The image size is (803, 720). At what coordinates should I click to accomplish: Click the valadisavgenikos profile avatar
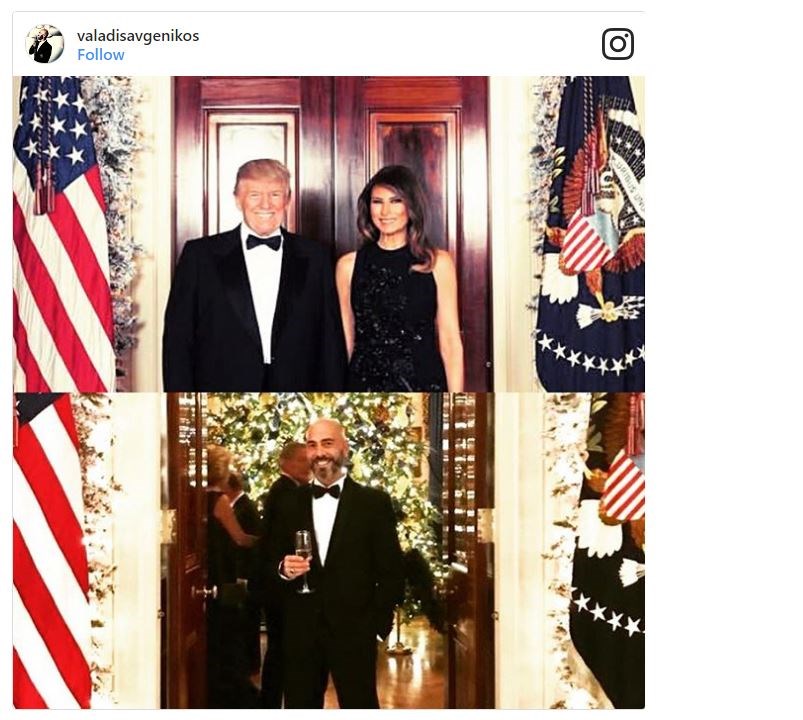pyautogui.click(x=44, y=44)
